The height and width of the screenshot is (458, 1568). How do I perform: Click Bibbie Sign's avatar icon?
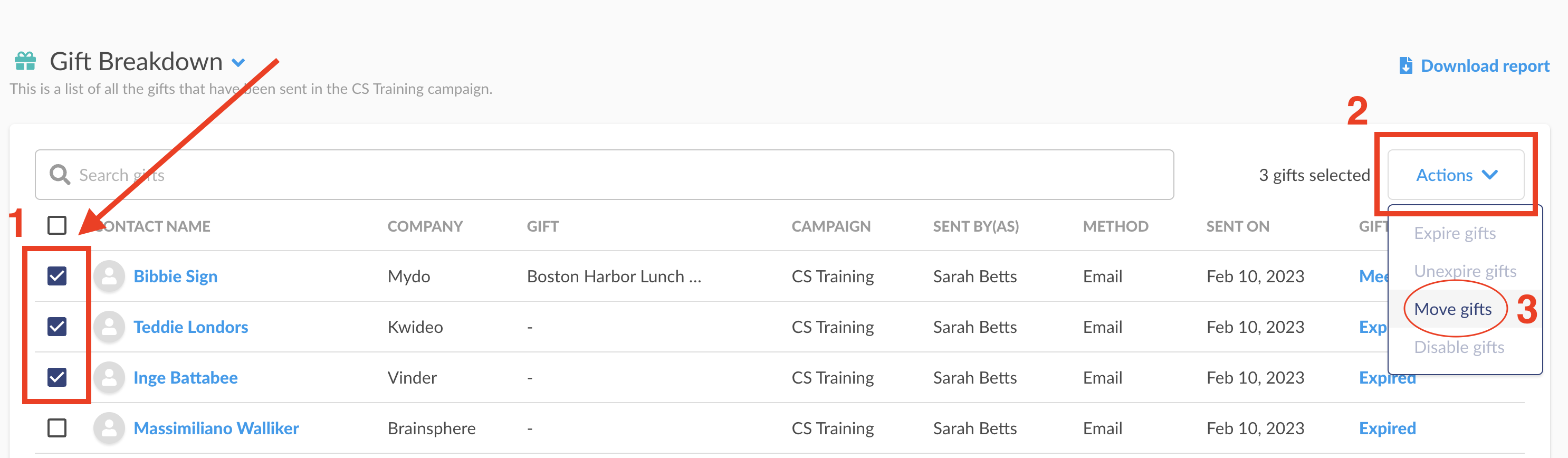110,276
